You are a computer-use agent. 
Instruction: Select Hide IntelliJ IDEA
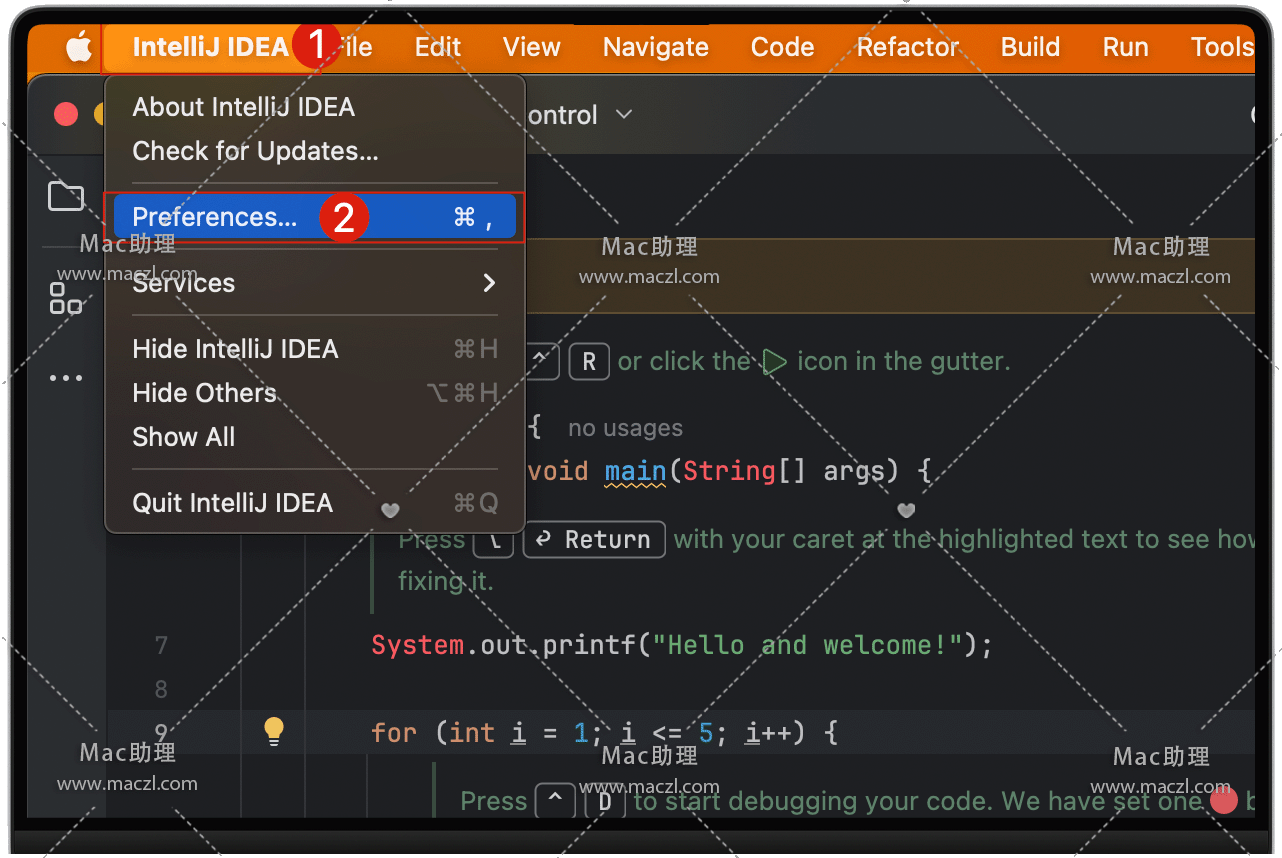(x=235, y=349)
